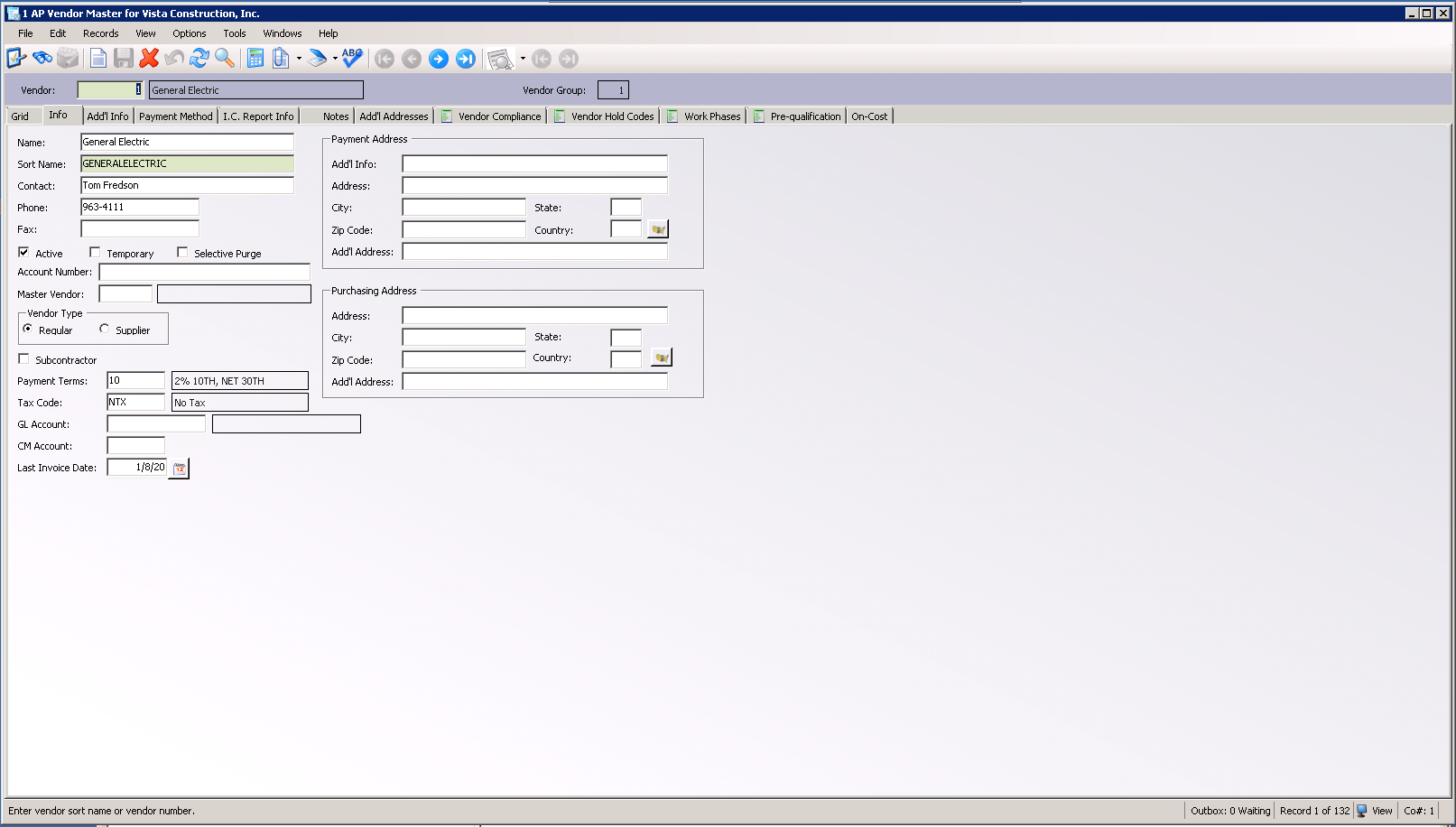Click the Phone field 963-4111
1456x827 pixels.
click(x=140, y=207)
